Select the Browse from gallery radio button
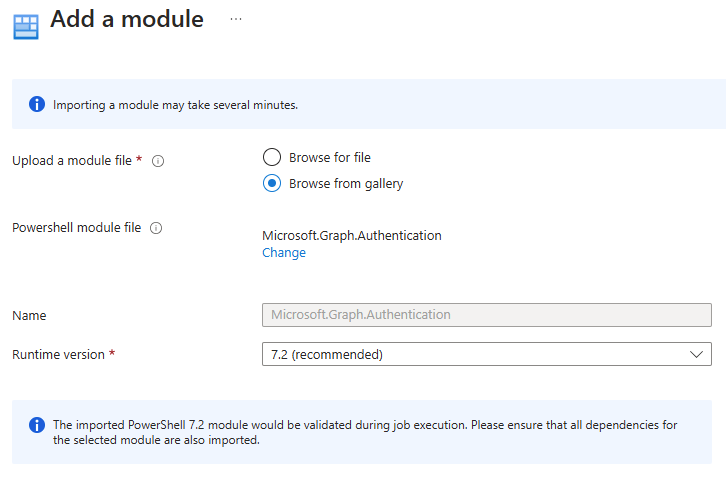 click(271, 183)
